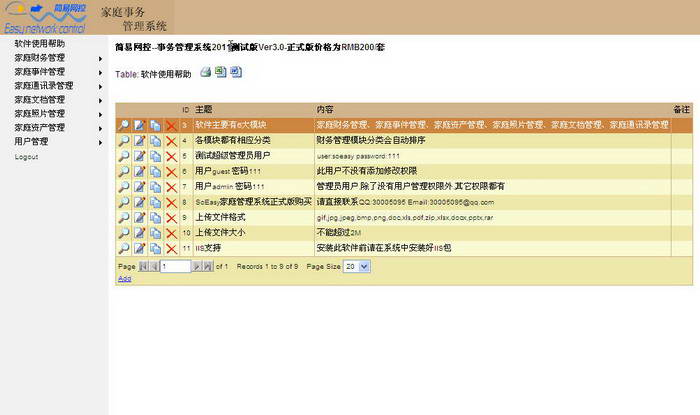The height and width of the screenshot is (415, 700).
Task: Select 家庭文档管理 menu item
Action: [40, 100]
